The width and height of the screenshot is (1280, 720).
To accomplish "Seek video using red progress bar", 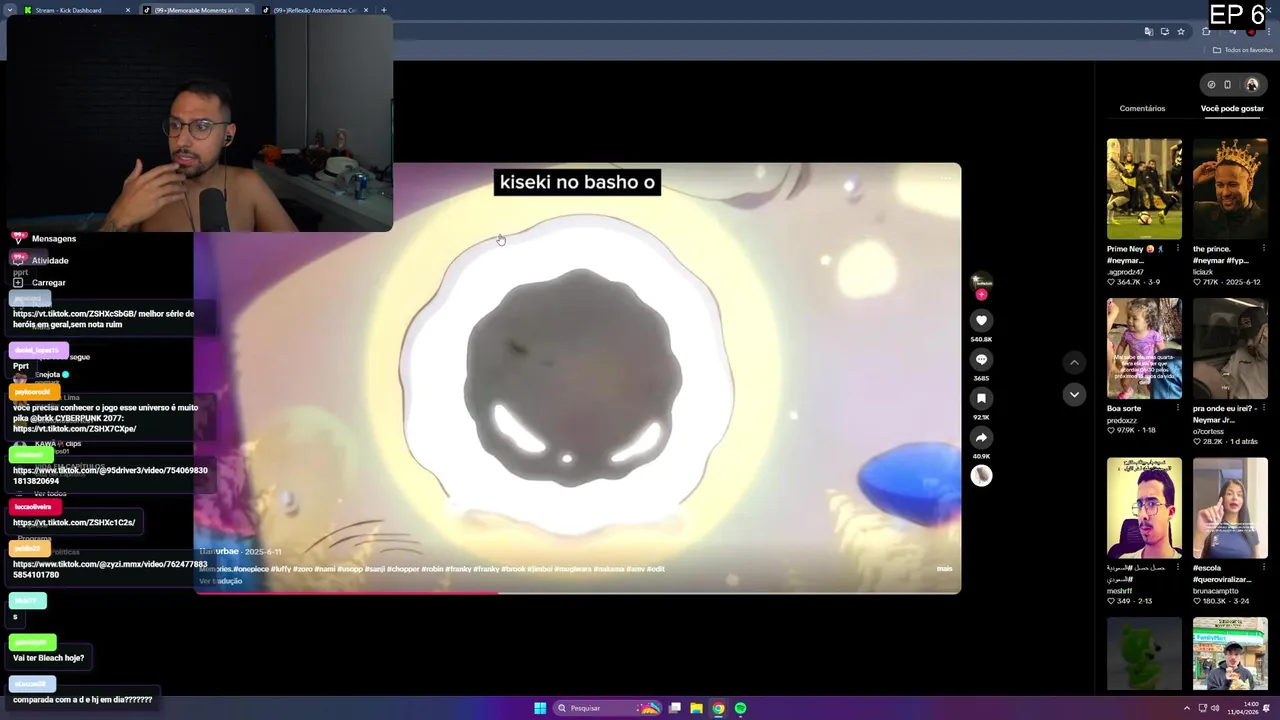I will 577,592.
